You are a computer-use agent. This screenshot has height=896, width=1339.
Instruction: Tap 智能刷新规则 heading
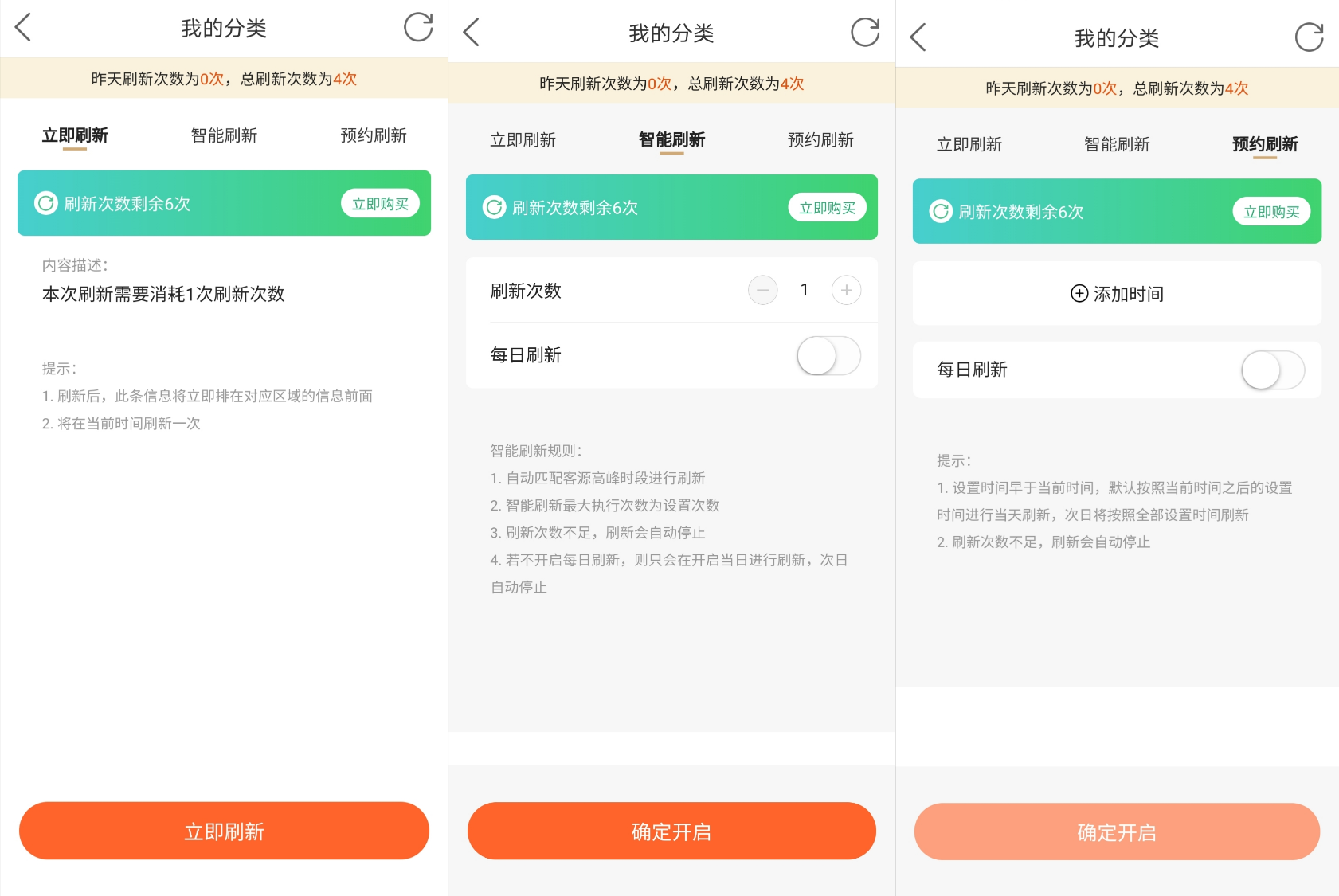click(x=536, y=451)
